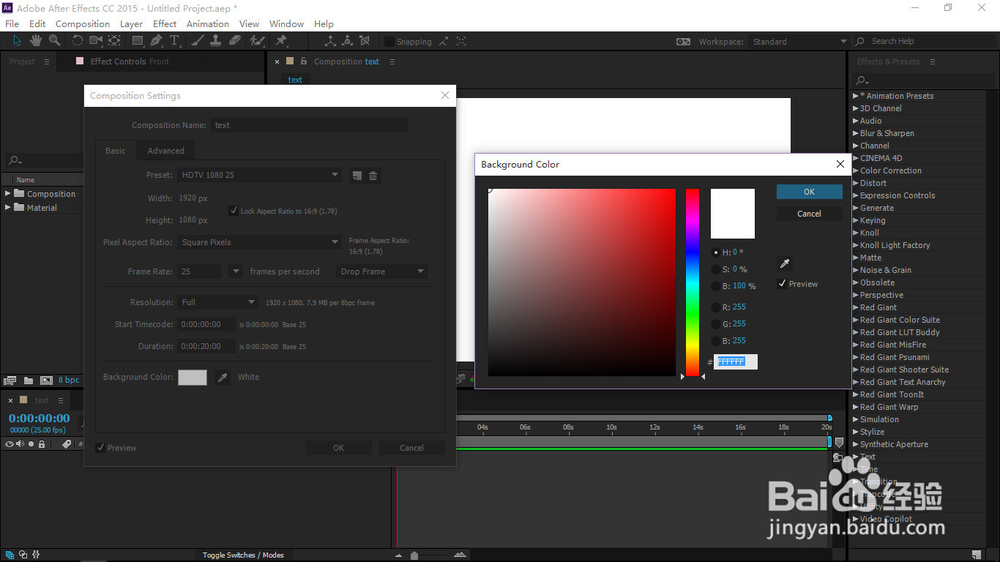Click the vertical hue spectrum slider

pyautogui.click(x=692, y=282)
